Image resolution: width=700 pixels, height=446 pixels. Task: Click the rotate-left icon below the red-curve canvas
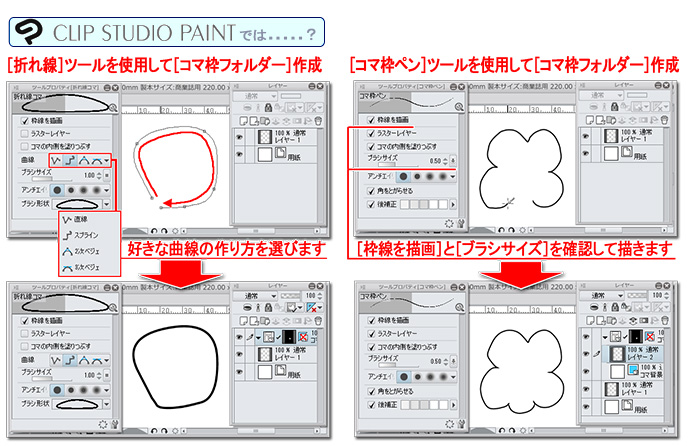pos(154,231)
